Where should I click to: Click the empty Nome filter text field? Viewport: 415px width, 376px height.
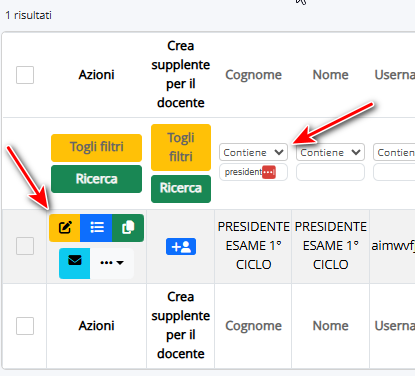[x=330, y=172]
